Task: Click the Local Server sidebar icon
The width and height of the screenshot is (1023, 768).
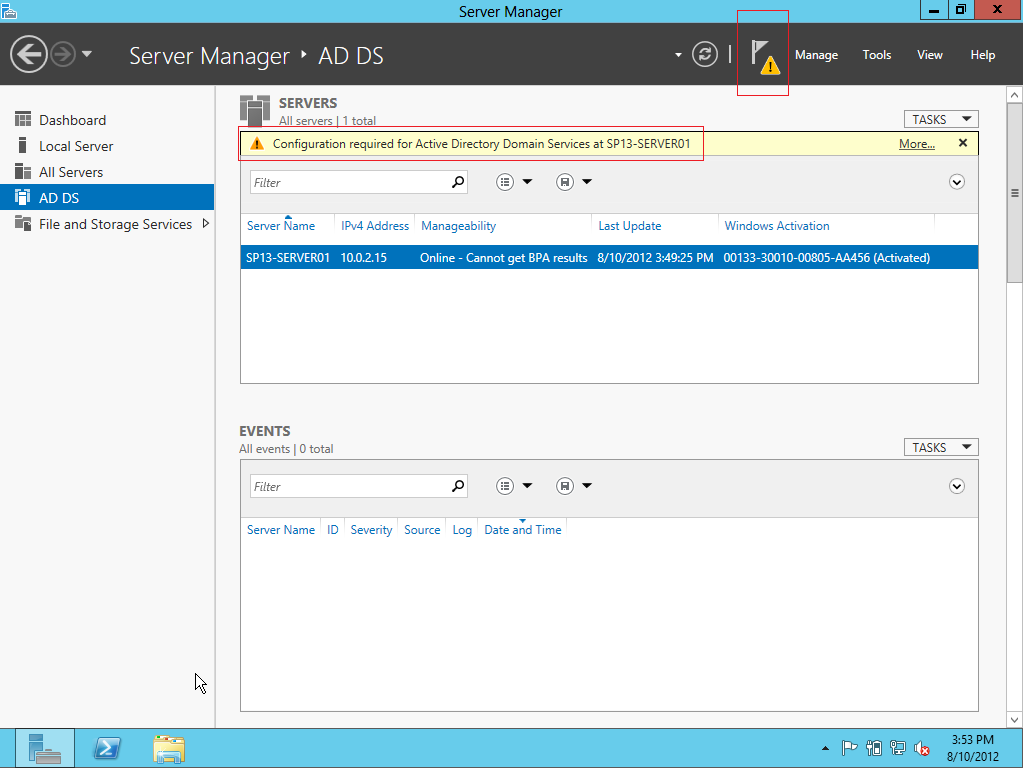Action: [23, 146]
